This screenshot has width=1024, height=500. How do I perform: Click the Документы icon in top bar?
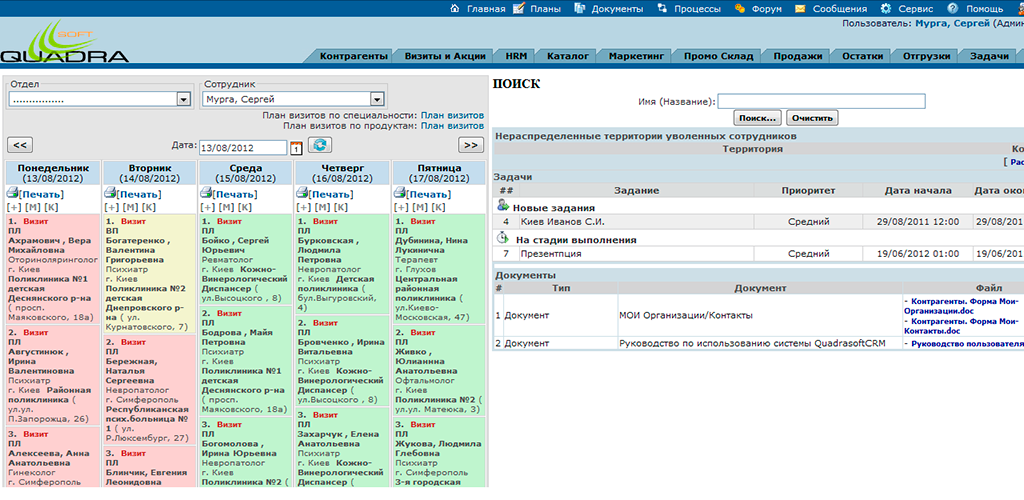(579, 8)
